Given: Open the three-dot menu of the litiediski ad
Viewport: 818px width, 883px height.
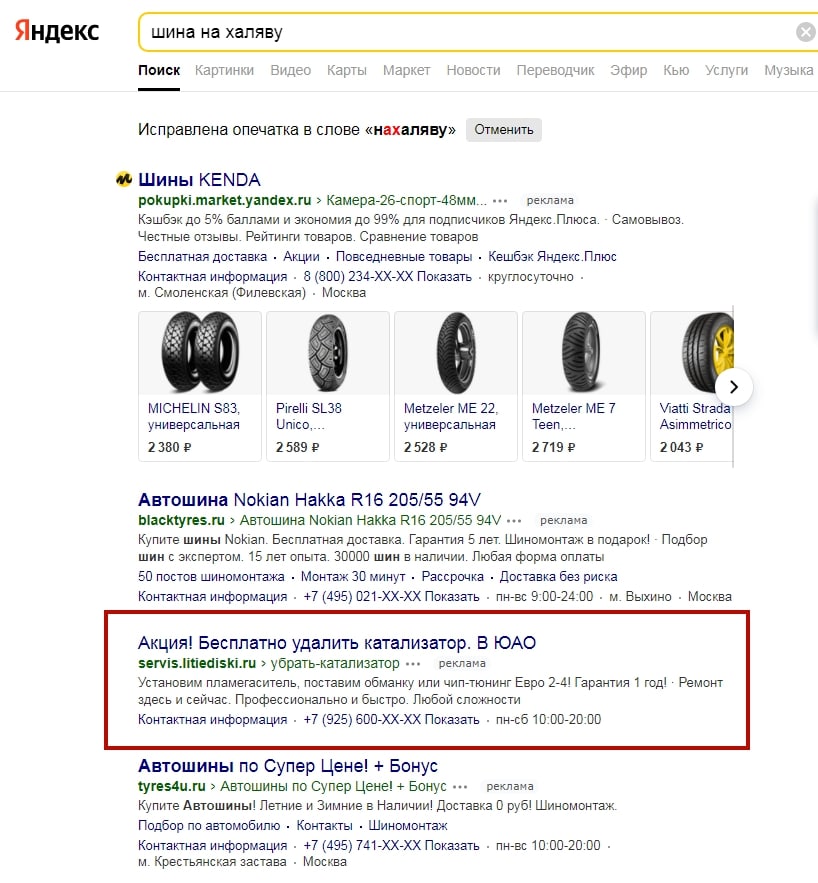Looking at the screenshot, I should (x=413, y=663).
